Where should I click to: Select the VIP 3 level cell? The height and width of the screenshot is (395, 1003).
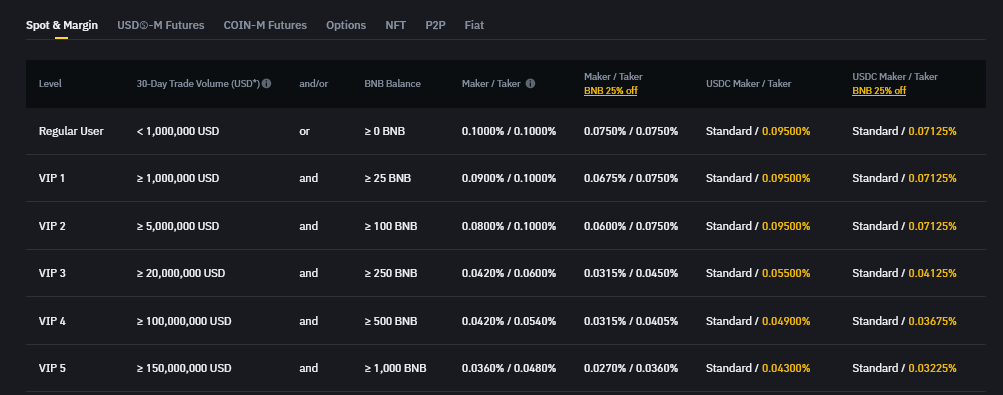(x=52, y=274)
